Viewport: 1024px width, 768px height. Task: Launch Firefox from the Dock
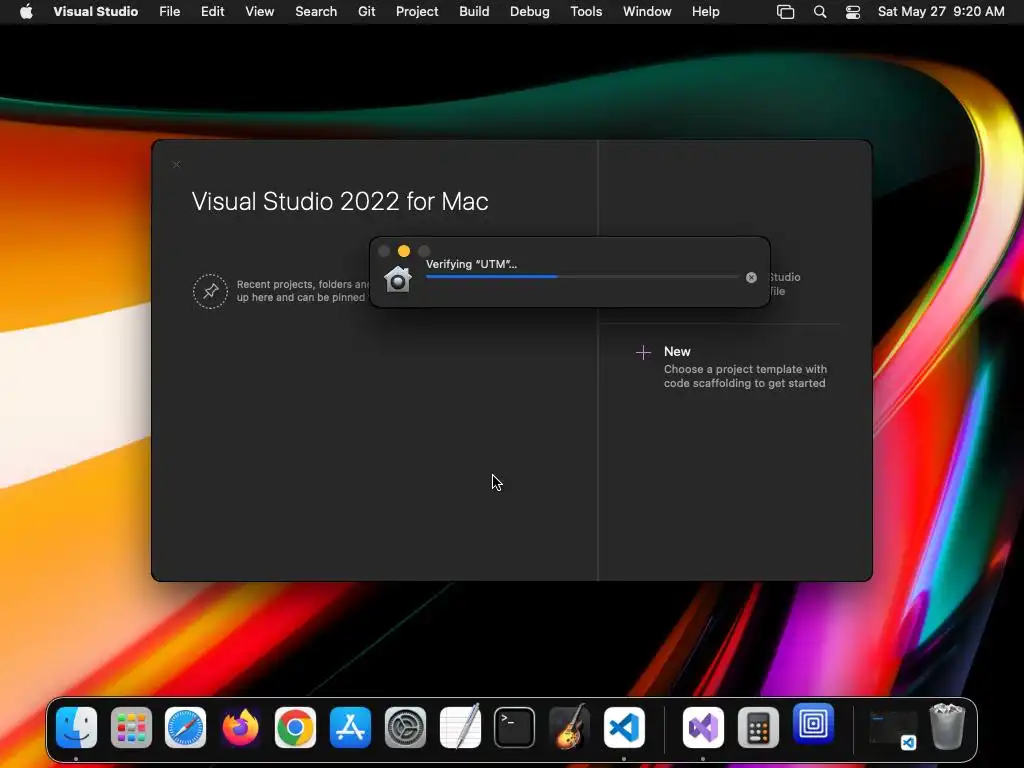(x=240, y=727)
